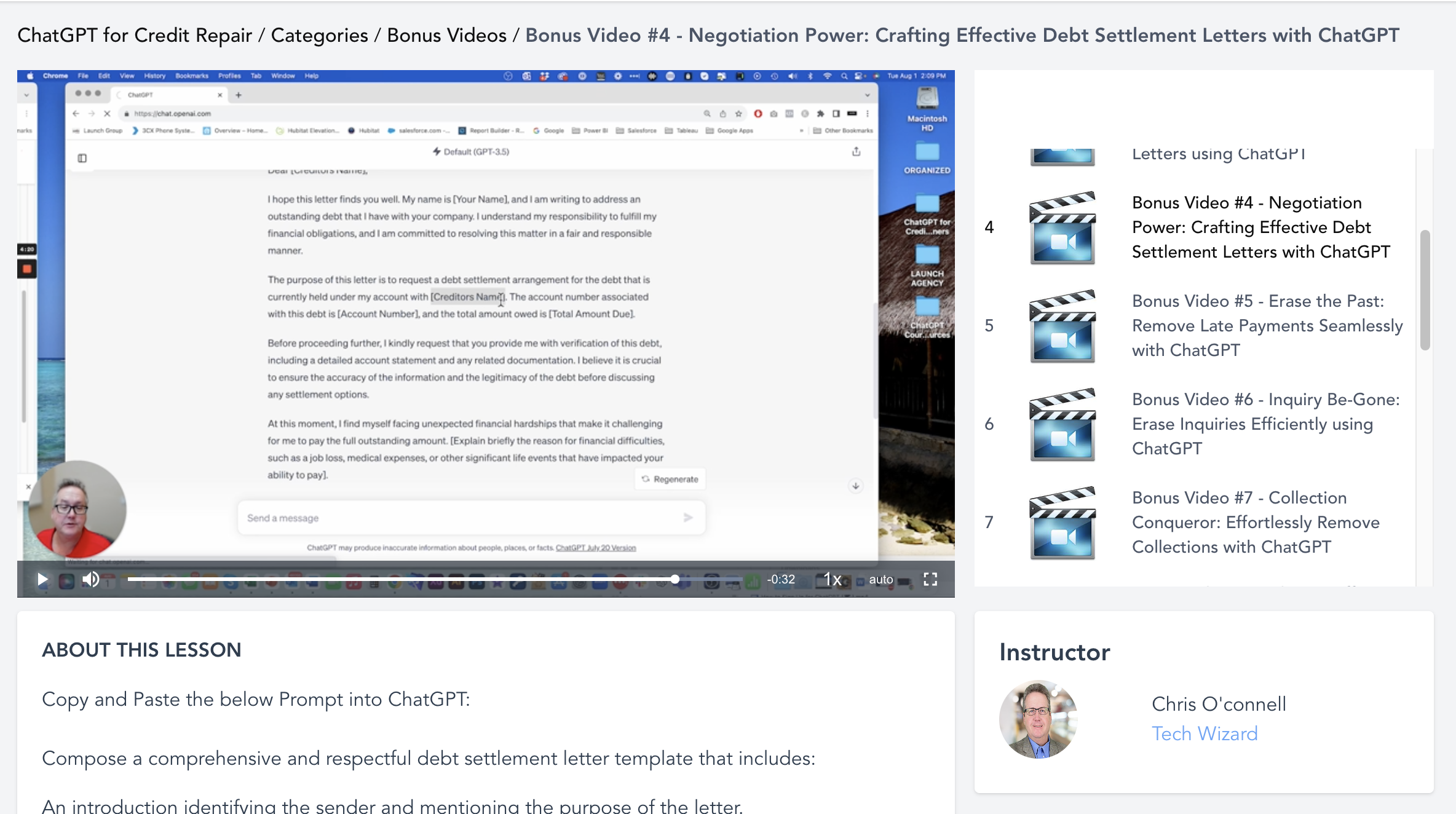Image resolution: width=1456 pixels, height=814 pixels.
Task: Click the ChatGPT sidebar toggle icon in video
Action: click(x=82, y=158)
